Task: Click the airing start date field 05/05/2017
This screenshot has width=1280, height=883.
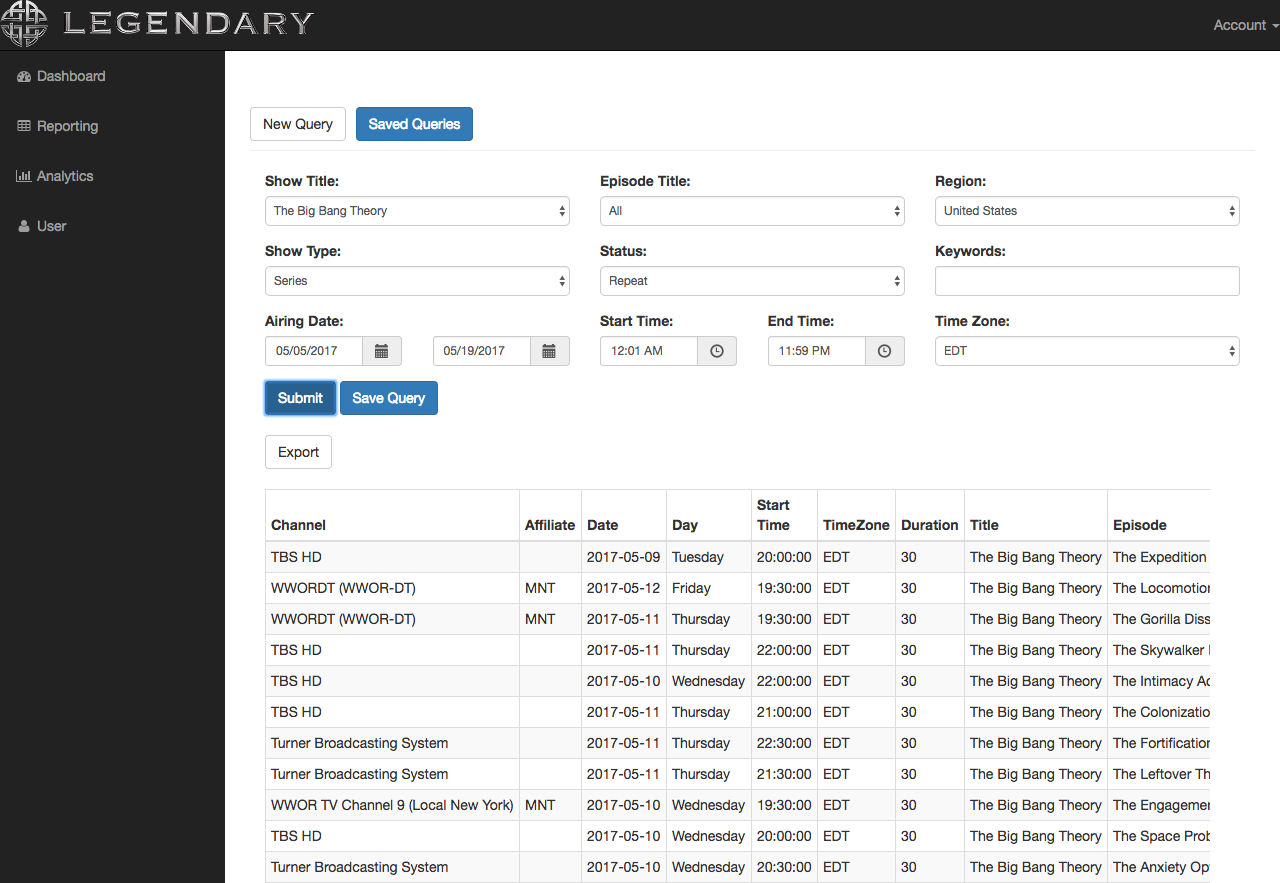Action: tap(314, 351)
